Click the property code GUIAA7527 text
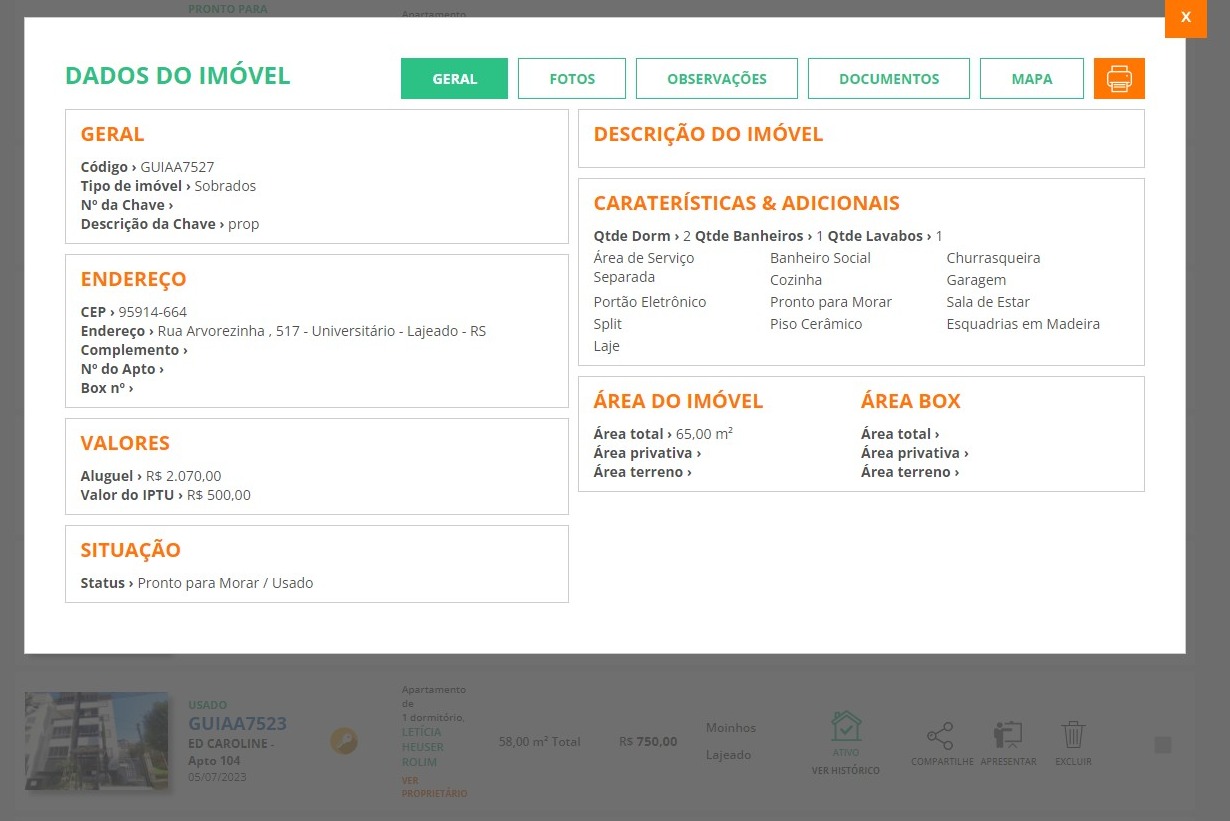Viewport: 1230px width, 821px height. 177,167
